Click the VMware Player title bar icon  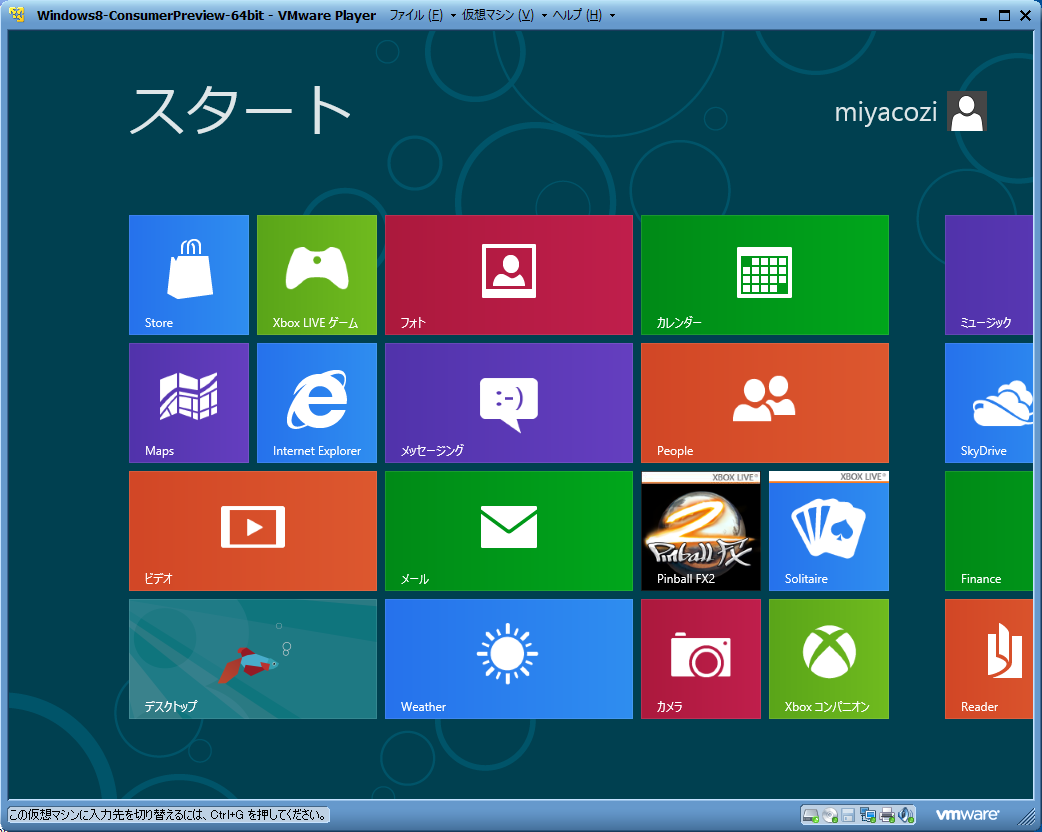pyautogui.click(x=17, y=15)
